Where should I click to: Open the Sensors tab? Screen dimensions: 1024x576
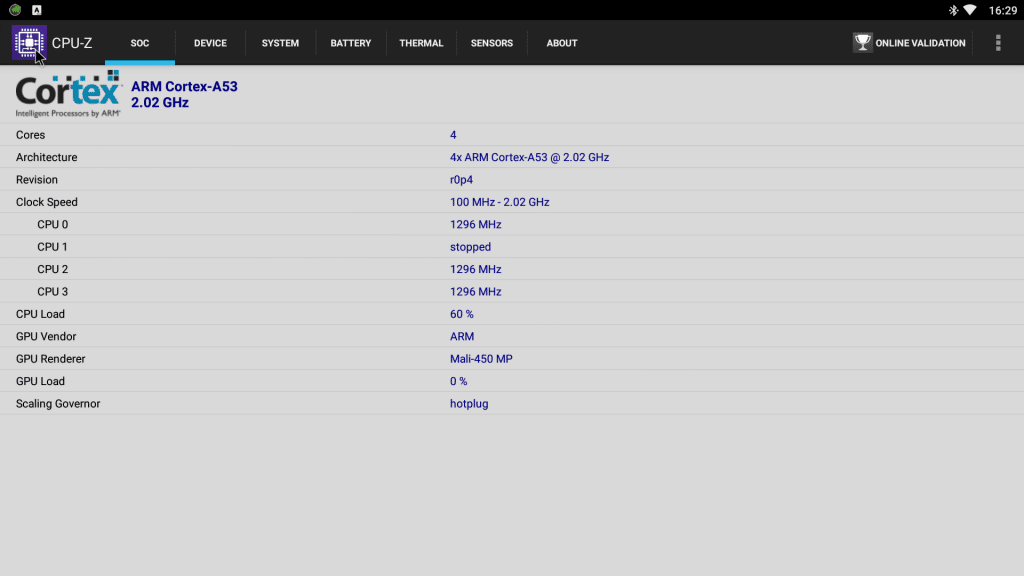point(492,43)
